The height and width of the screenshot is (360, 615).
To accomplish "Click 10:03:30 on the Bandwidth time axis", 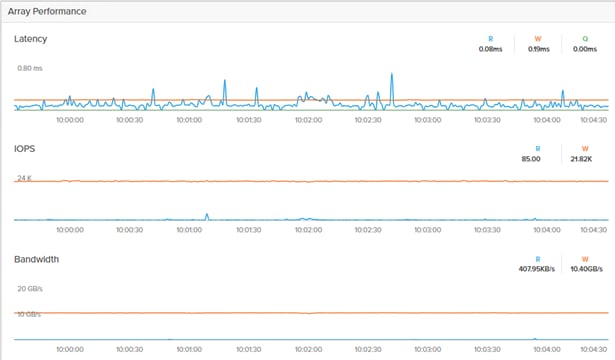I will [487, 349].
